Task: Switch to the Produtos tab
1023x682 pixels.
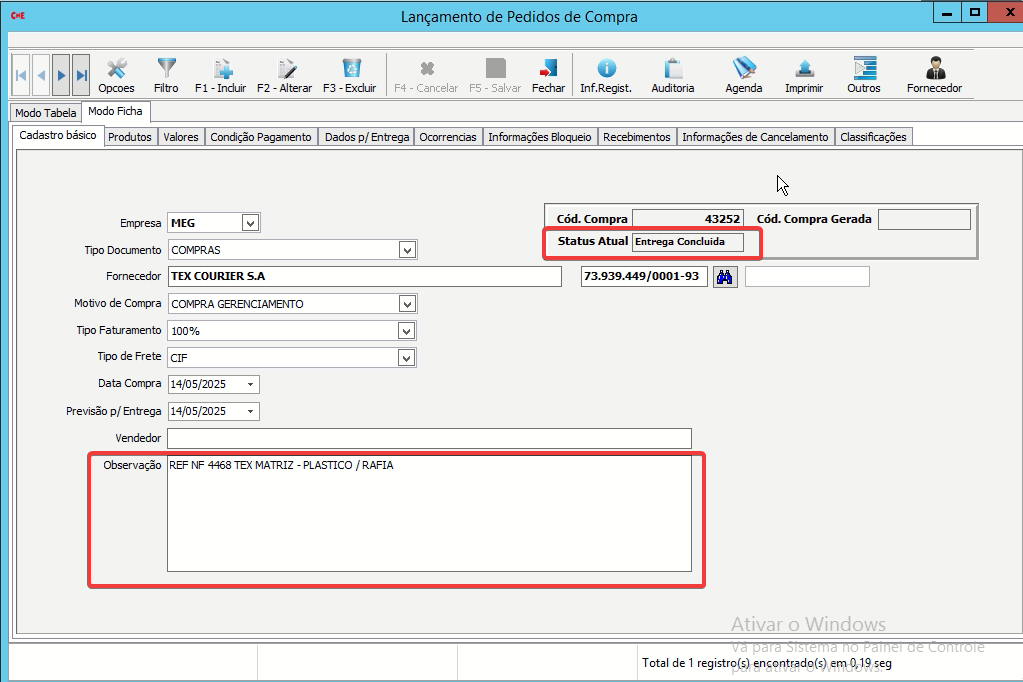Action: click(130, 137)
